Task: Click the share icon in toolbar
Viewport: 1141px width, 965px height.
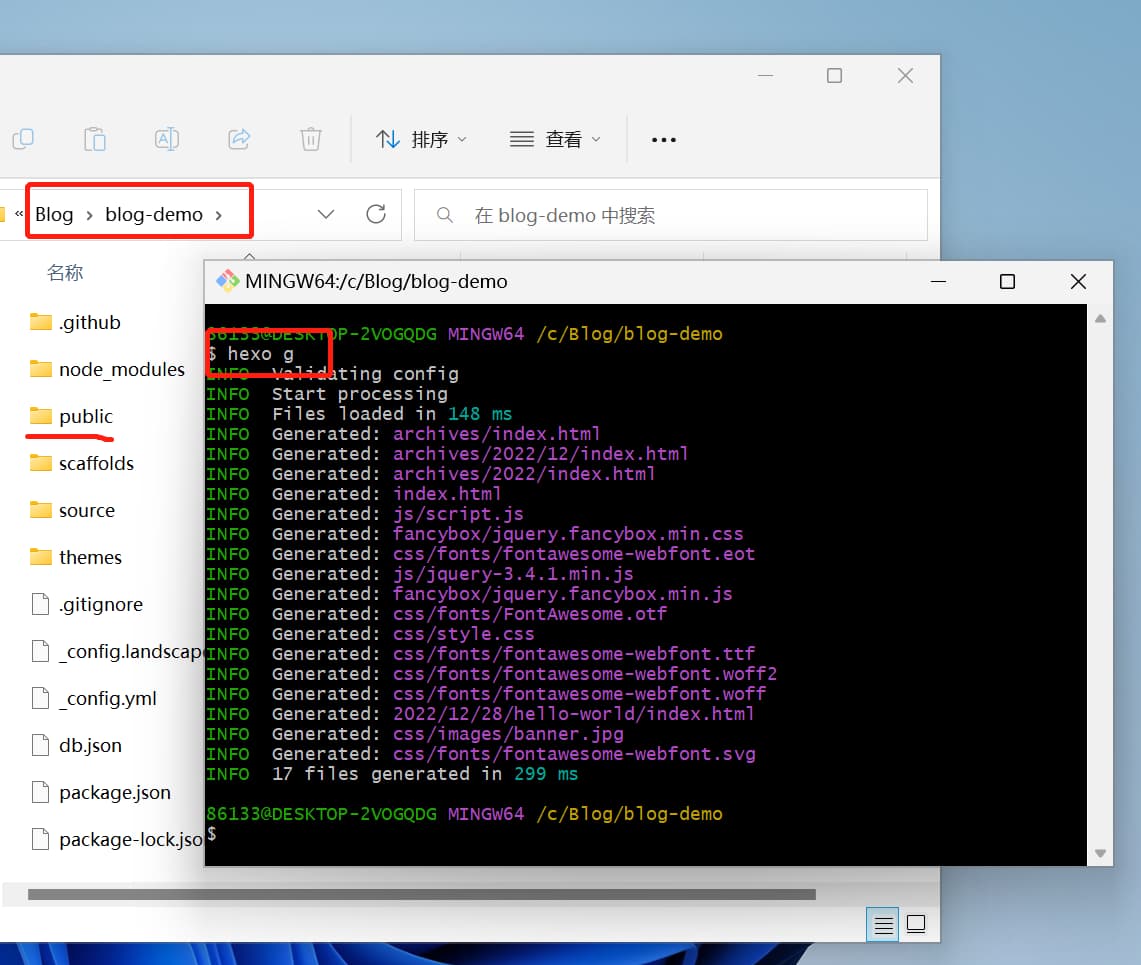Action: click(x=239, y=139)
